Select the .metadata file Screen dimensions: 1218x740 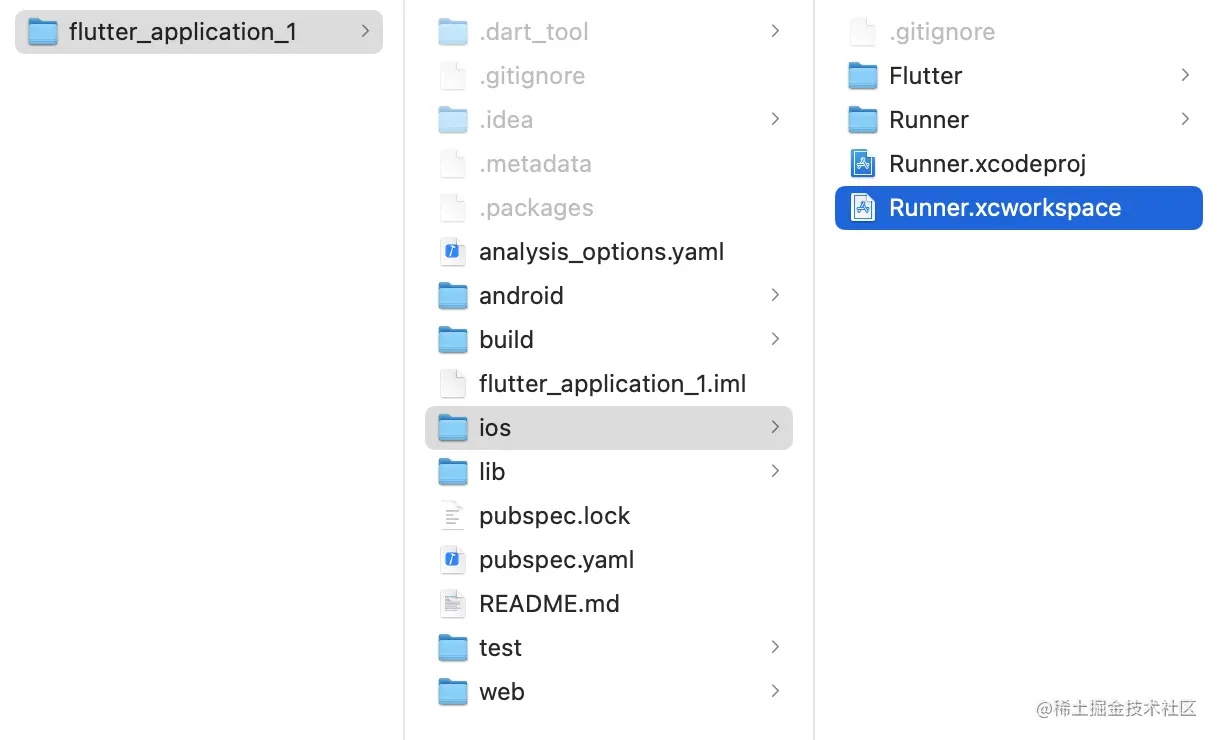[535, 164]
